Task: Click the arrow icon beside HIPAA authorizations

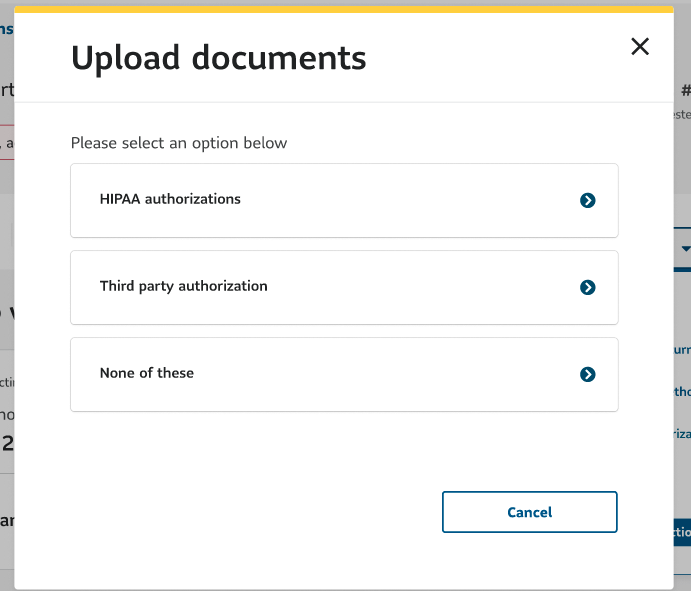Action: 588,200
